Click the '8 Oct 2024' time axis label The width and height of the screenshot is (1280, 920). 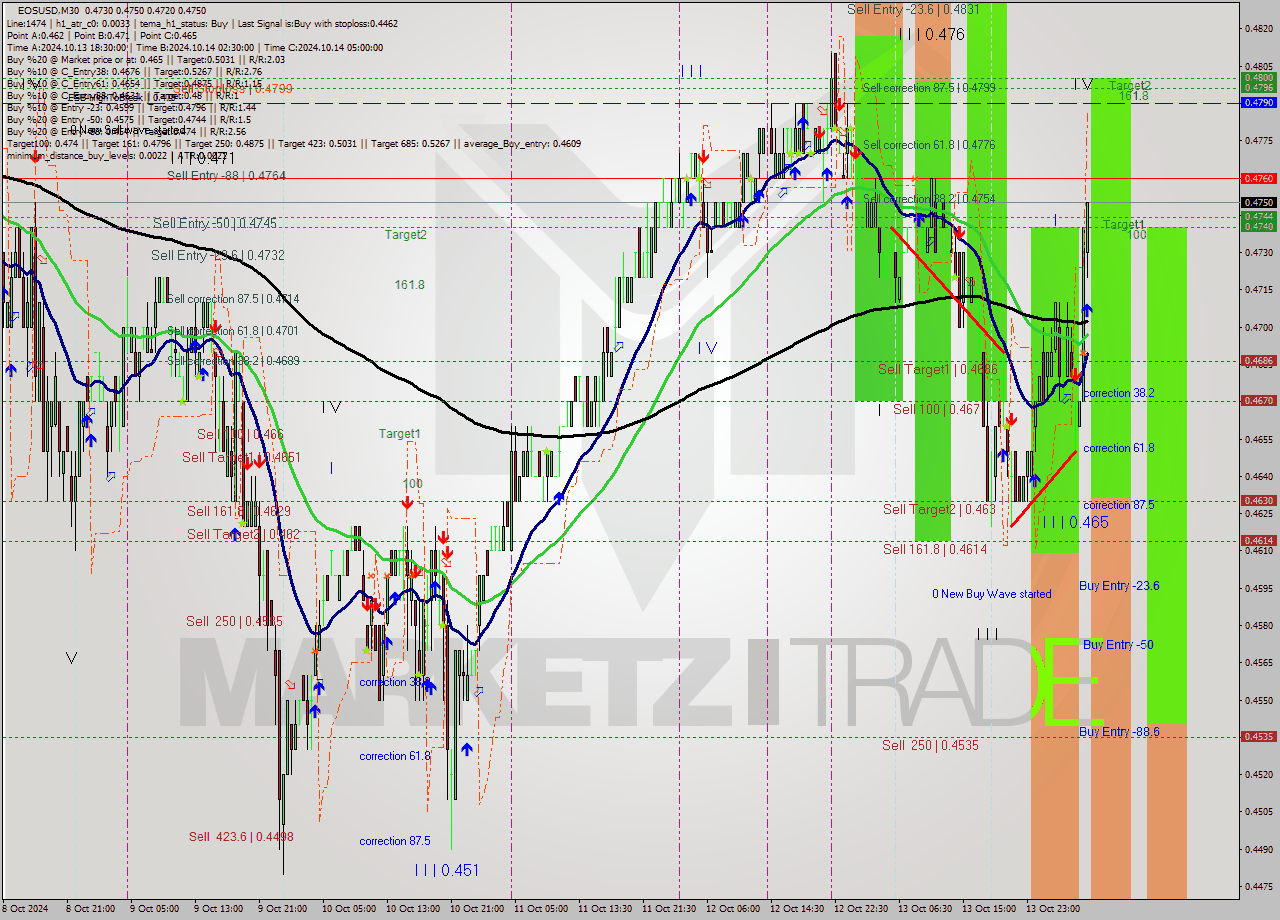point(27,909)
